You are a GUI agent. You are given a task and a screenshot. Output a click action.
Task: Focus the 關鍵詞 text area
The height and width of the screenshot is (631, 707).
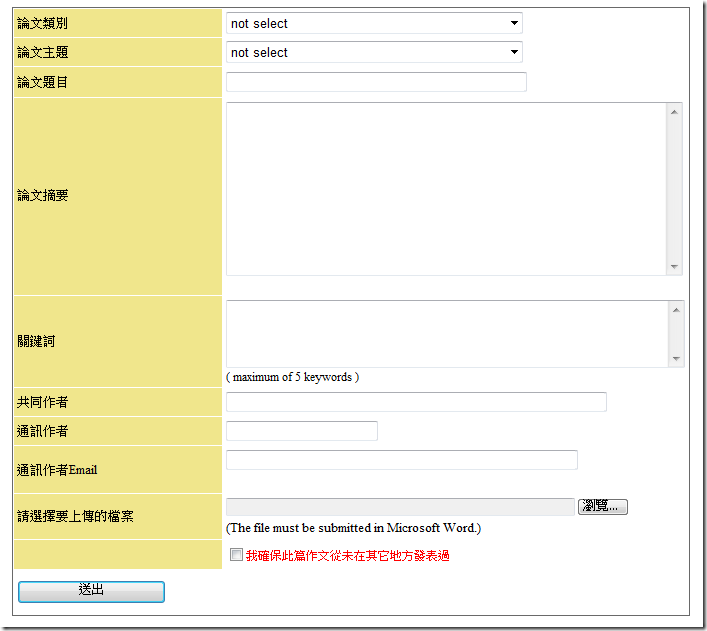446,334
